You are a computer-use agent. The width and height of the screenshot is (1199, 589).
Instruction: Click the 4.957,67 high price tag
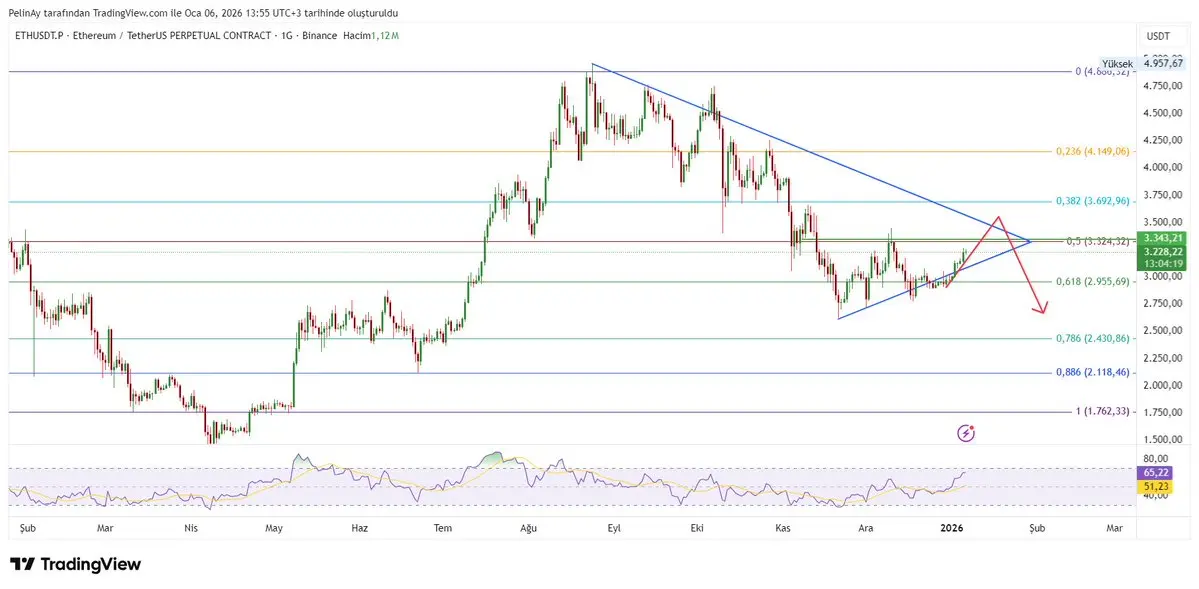[1162, 64]
